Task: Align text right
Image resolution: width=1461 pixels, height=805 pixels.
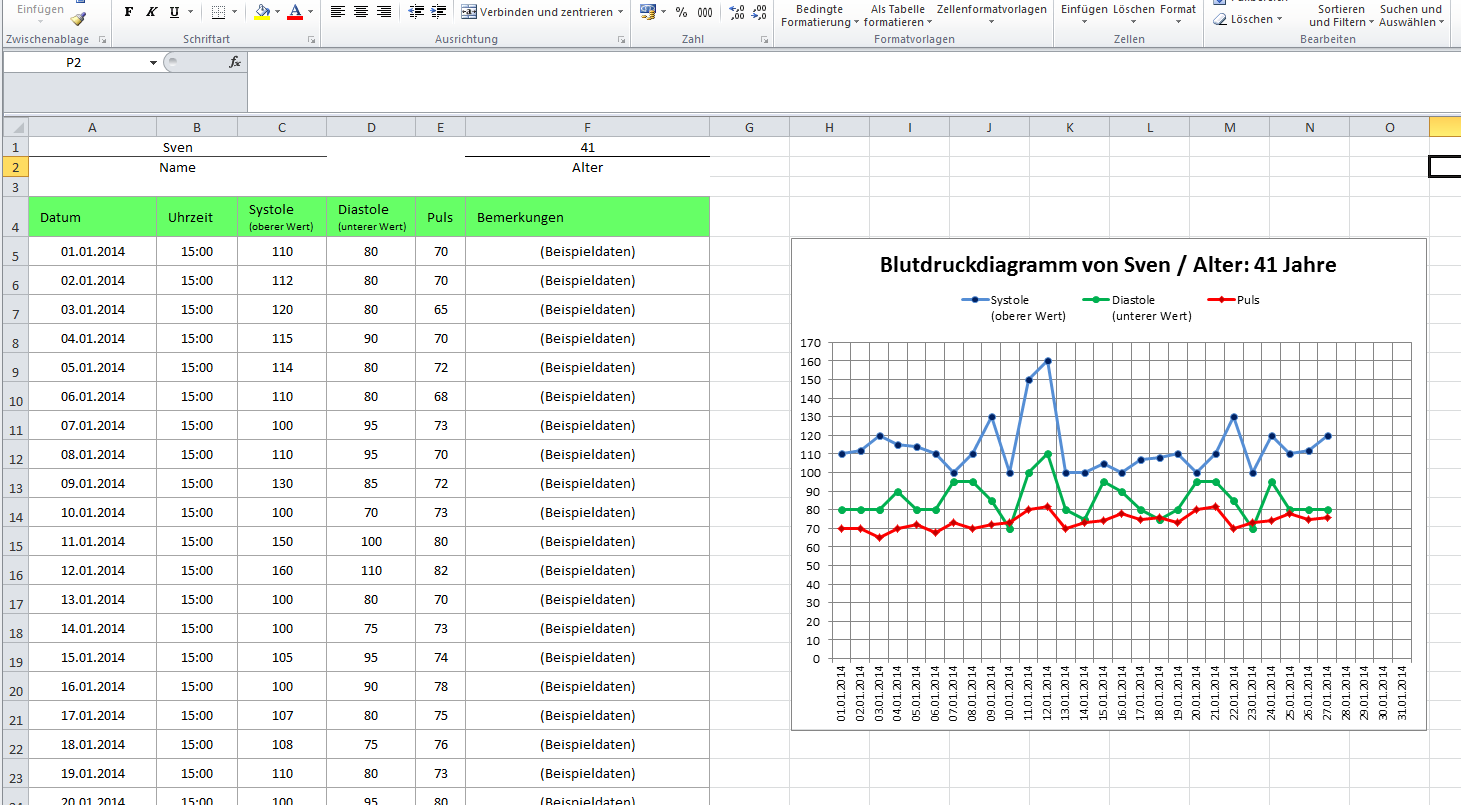Action: coord(382,12)
